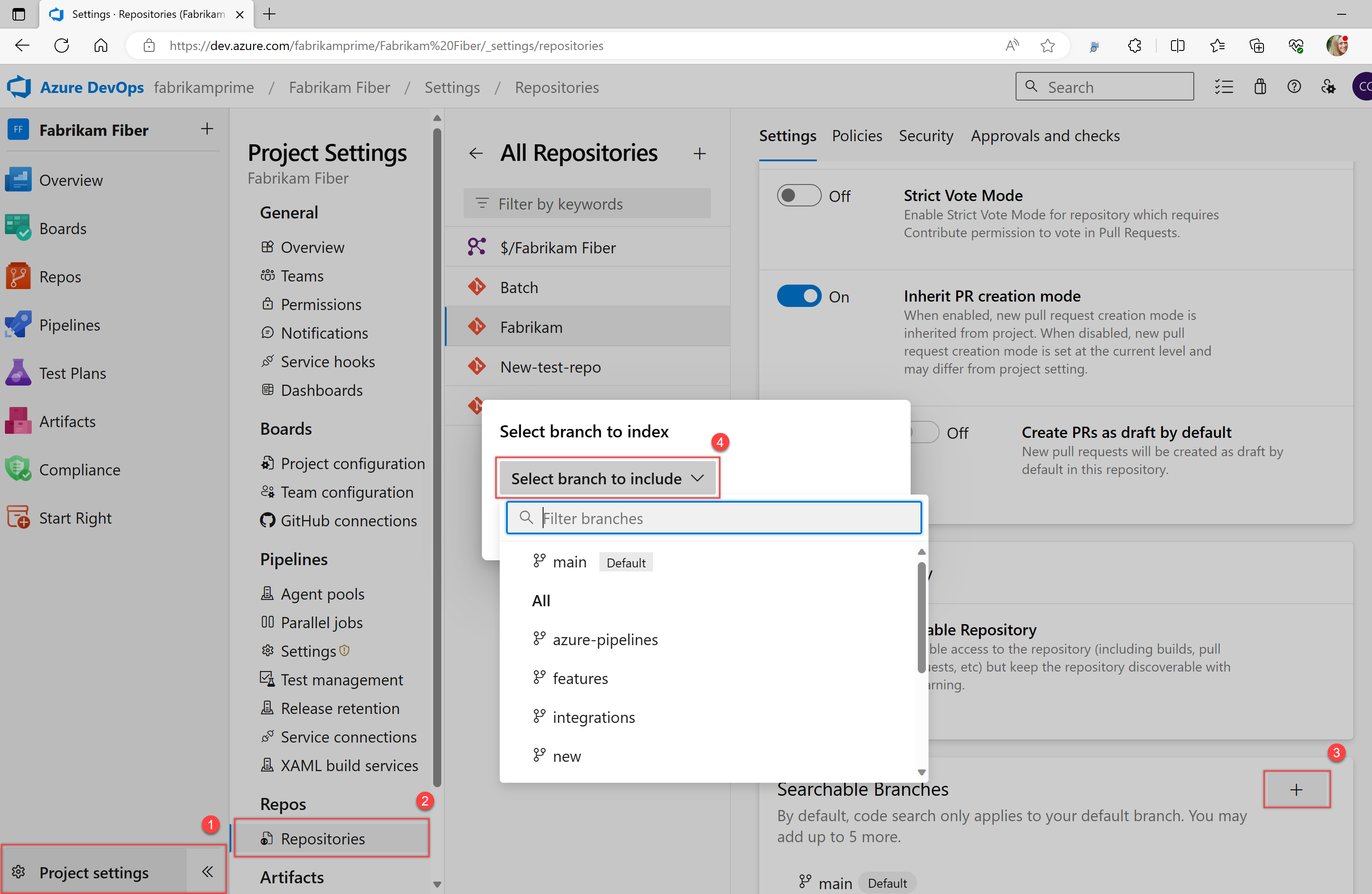
Task: Click the plus button to add searchable branch
Action: coord(1297,789)
